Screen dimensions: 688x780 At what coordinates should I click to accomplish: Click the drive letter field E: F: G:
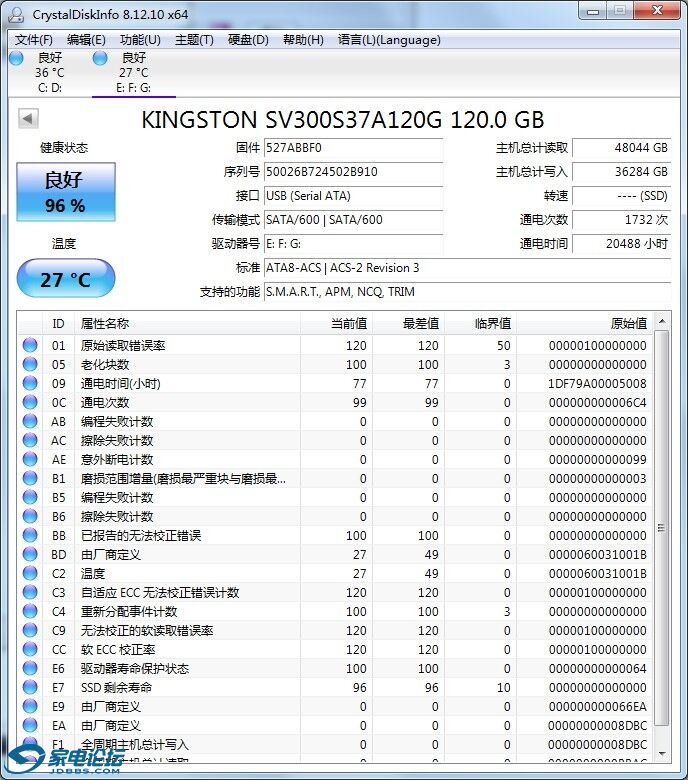(x=353, y=244)
